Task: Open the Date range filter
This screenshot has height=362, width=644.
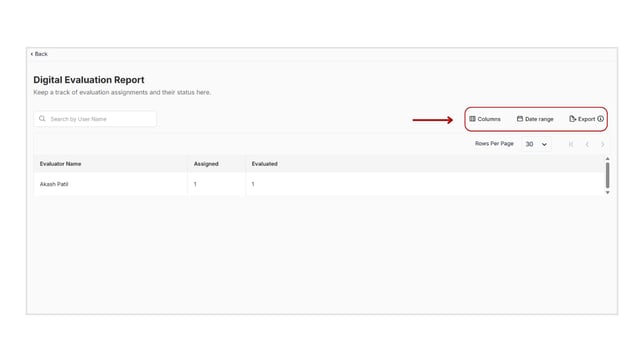Action: [535, 119]
